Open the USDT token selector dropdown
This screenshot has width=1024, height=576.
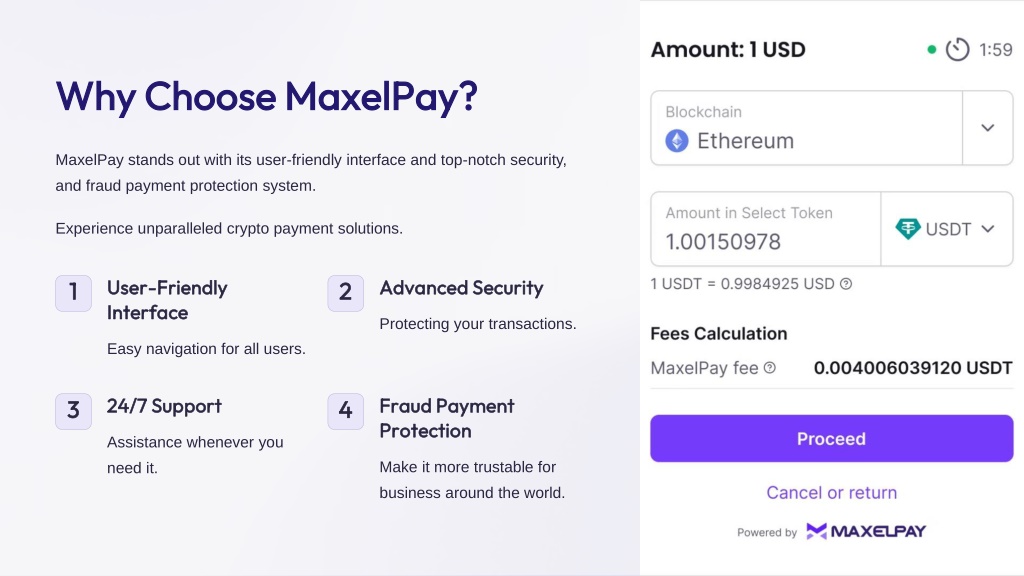(947, 229)
